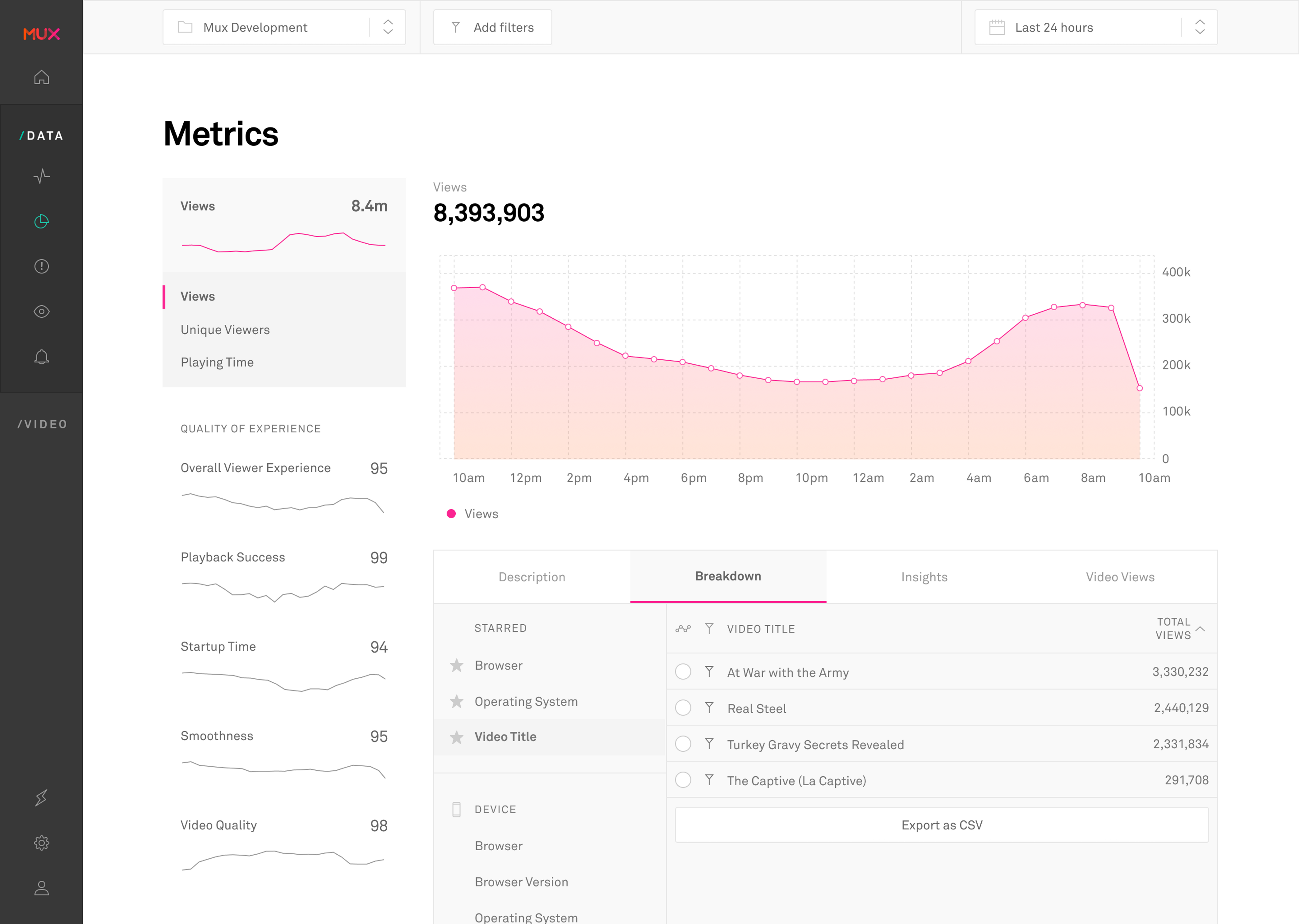Screen dimensions: 1299x924
Task: Open the user account icon in sidebar
Action: click(42, 888)
